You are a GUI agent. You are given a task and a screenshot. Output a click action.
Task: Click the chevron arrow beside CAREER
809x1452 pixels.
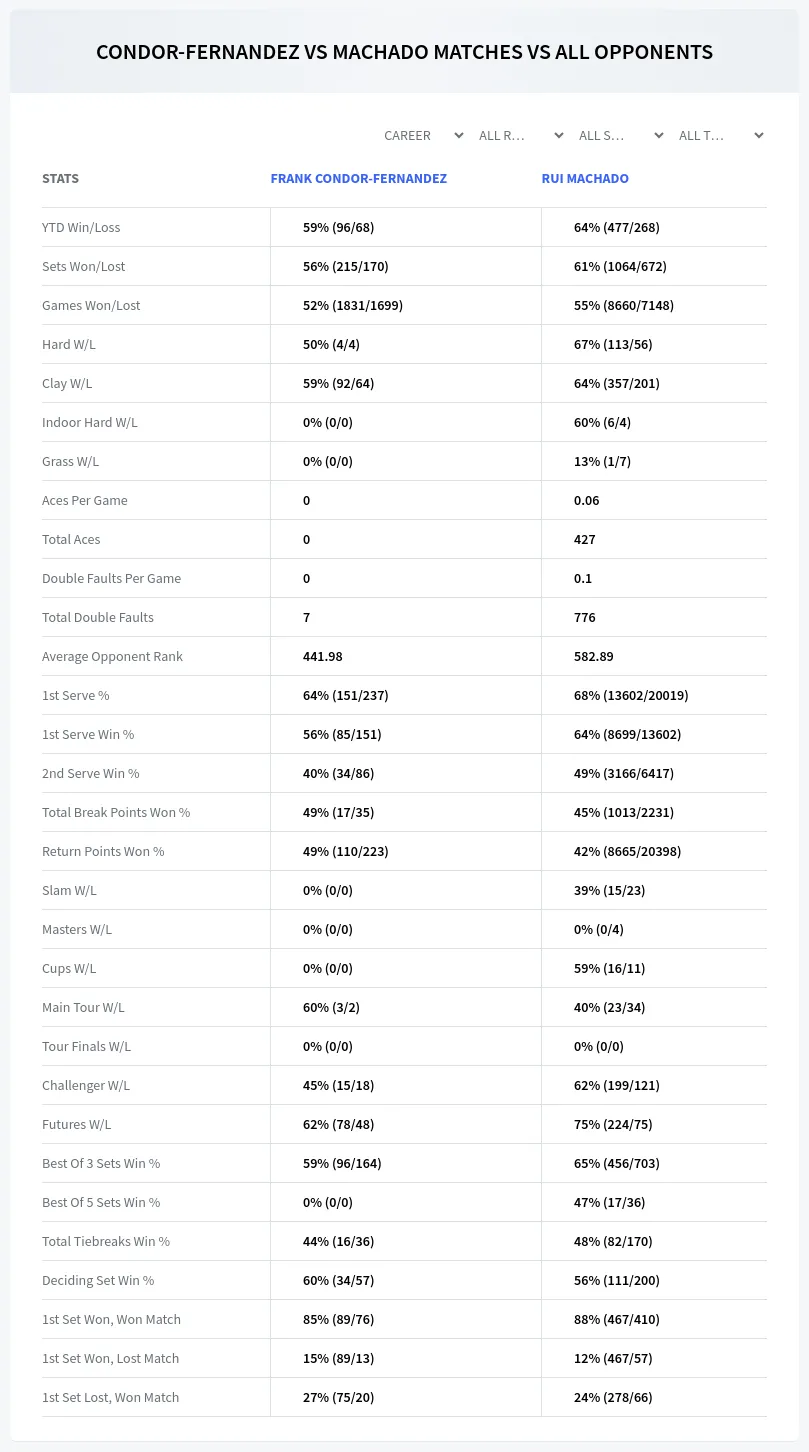coord(458,135)
